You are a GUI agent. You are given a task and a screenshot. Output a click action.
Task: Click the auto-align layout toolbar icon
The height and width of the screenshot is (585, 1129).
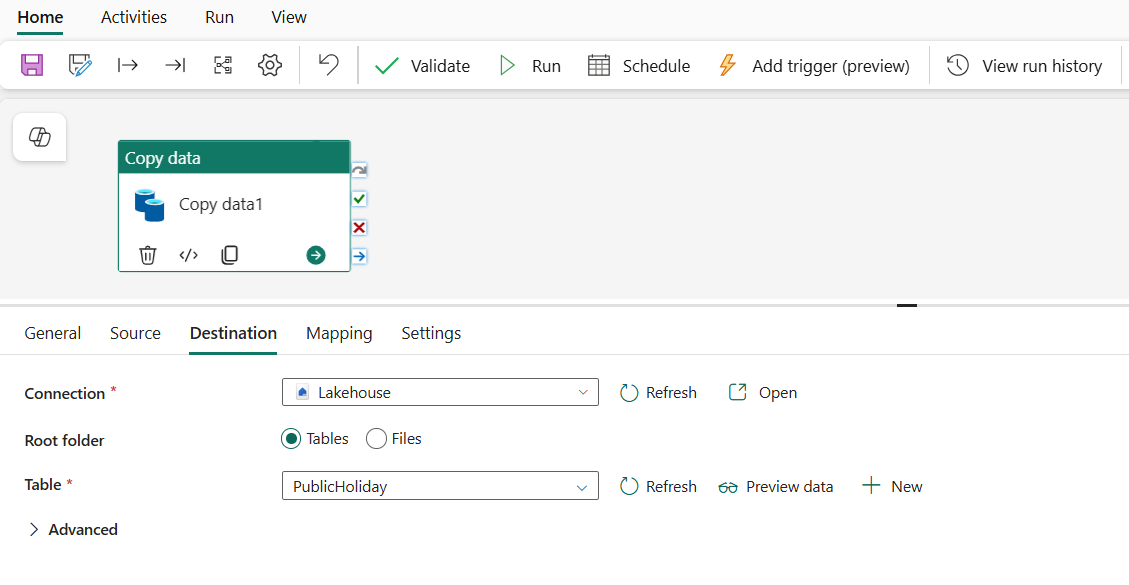tap(222, 66)
